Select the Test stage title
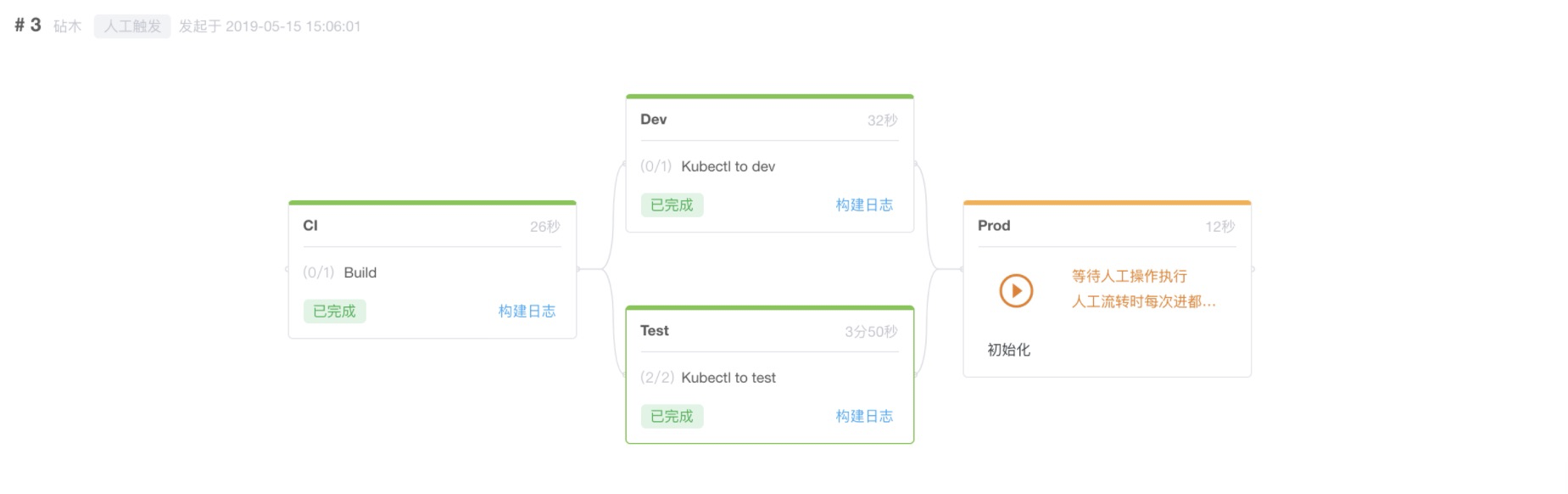1568x494 pixels. [x=654, y=331]
